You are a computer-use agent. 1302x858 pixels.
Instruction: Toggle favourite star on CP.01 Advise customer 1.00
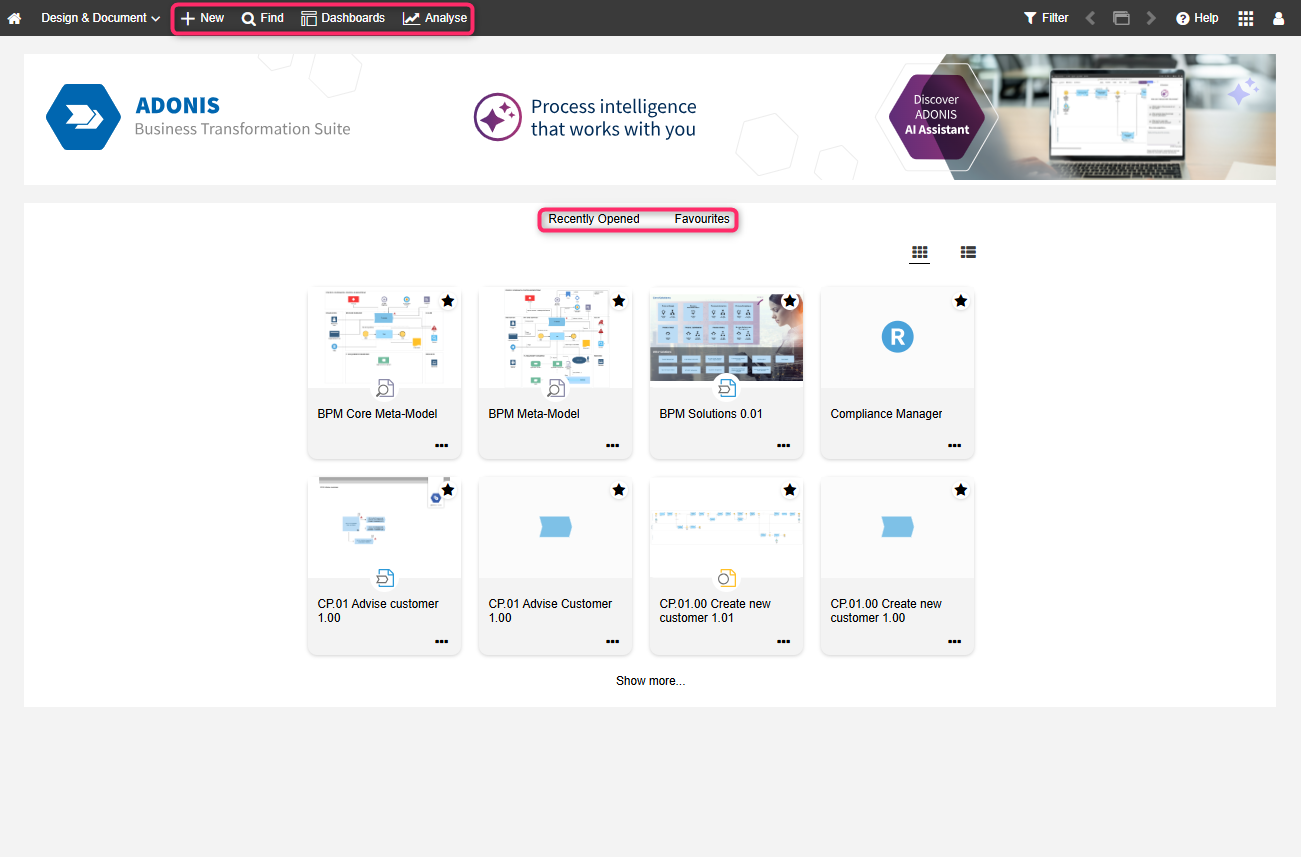[448, 490]
